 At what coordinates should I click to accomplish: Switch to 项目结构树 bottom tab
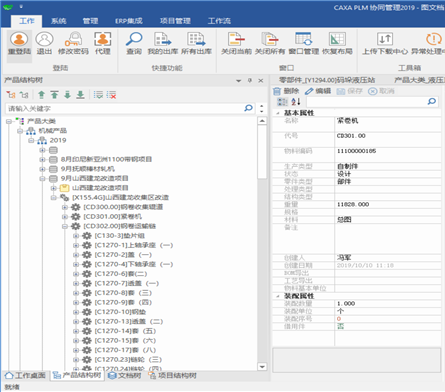[172, 376]
